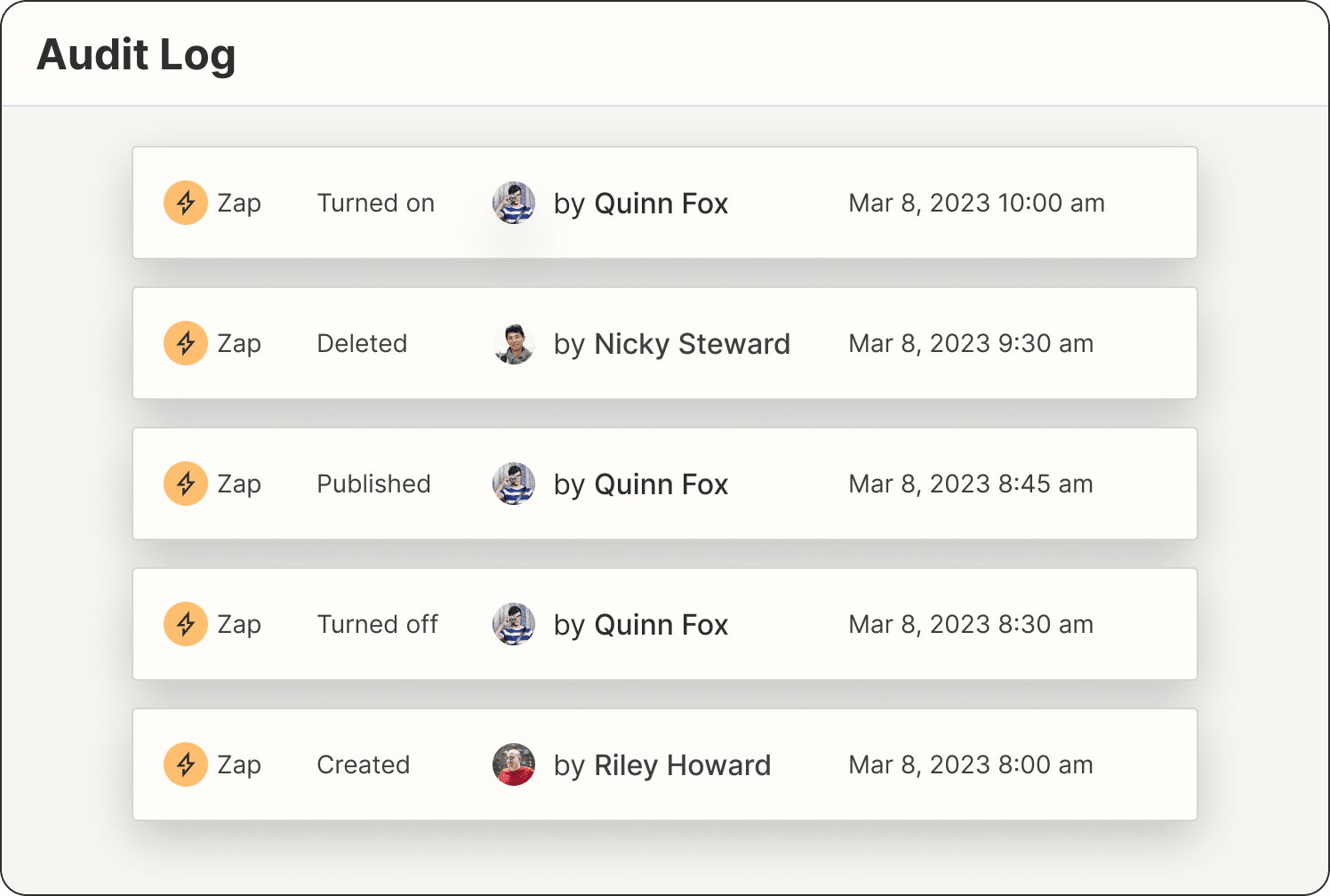Click the "Turned off" action label

(x=378, y=625)
